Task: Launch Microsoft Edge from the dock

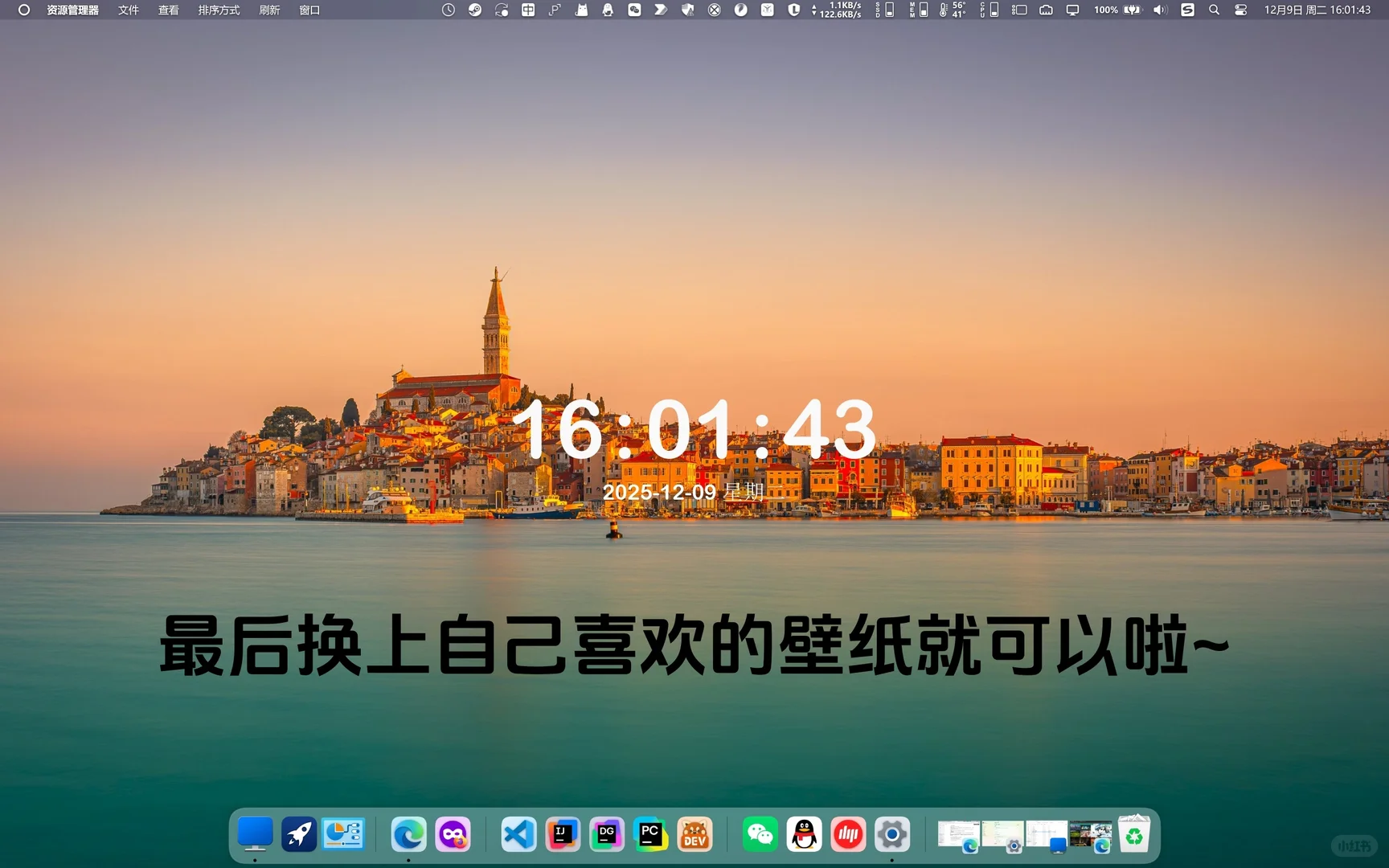Action: [410, 835]
